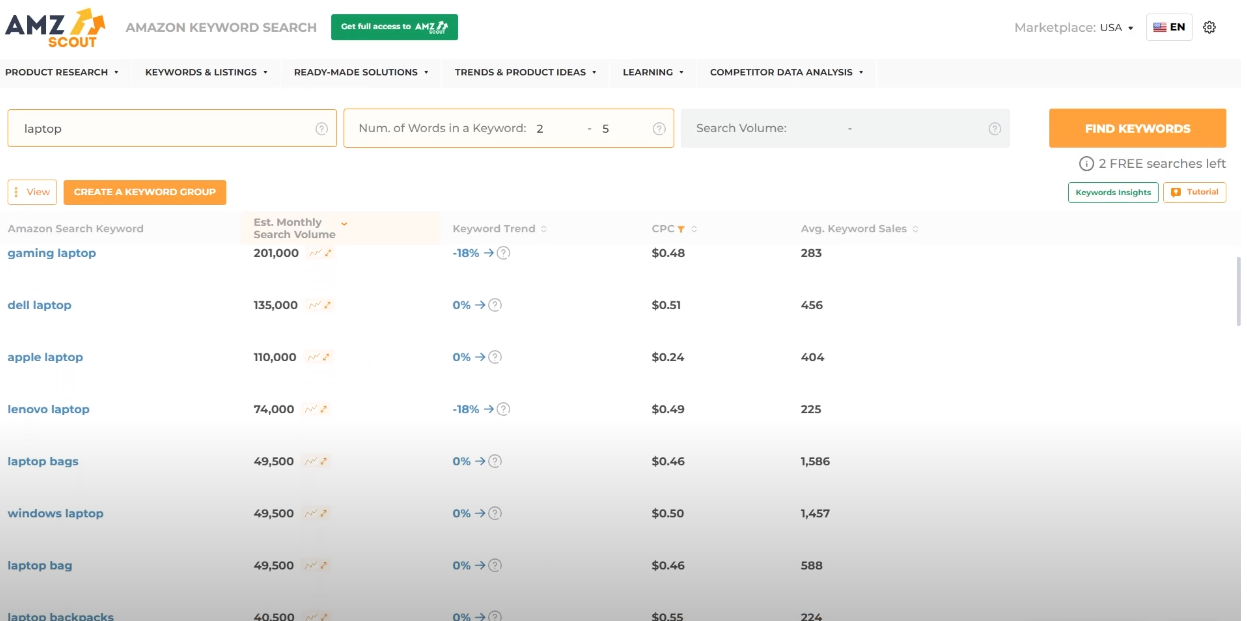Click CPC value $0.51
Viewport: 1247px width, 621px height.
pyautogui.click(x=666, y=305)
